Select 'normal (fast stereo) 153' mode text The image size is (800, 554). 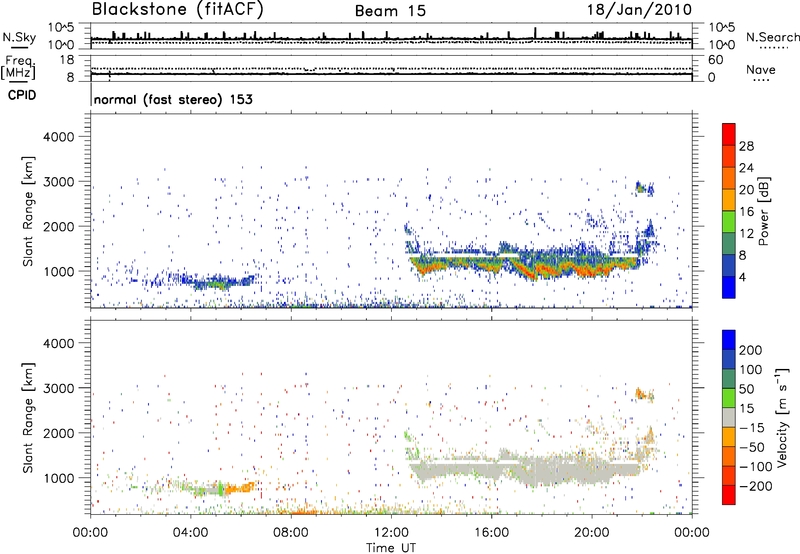(173, 99)
